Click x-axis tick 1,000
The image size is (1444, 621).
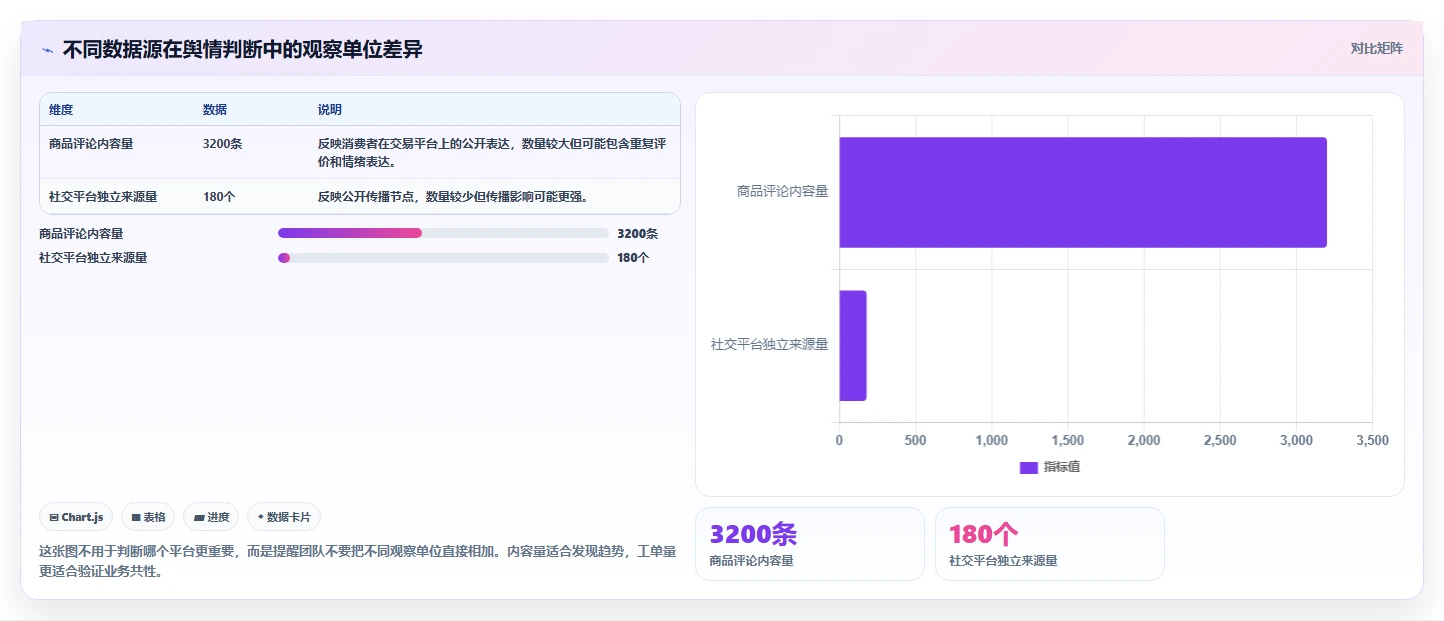991,440
